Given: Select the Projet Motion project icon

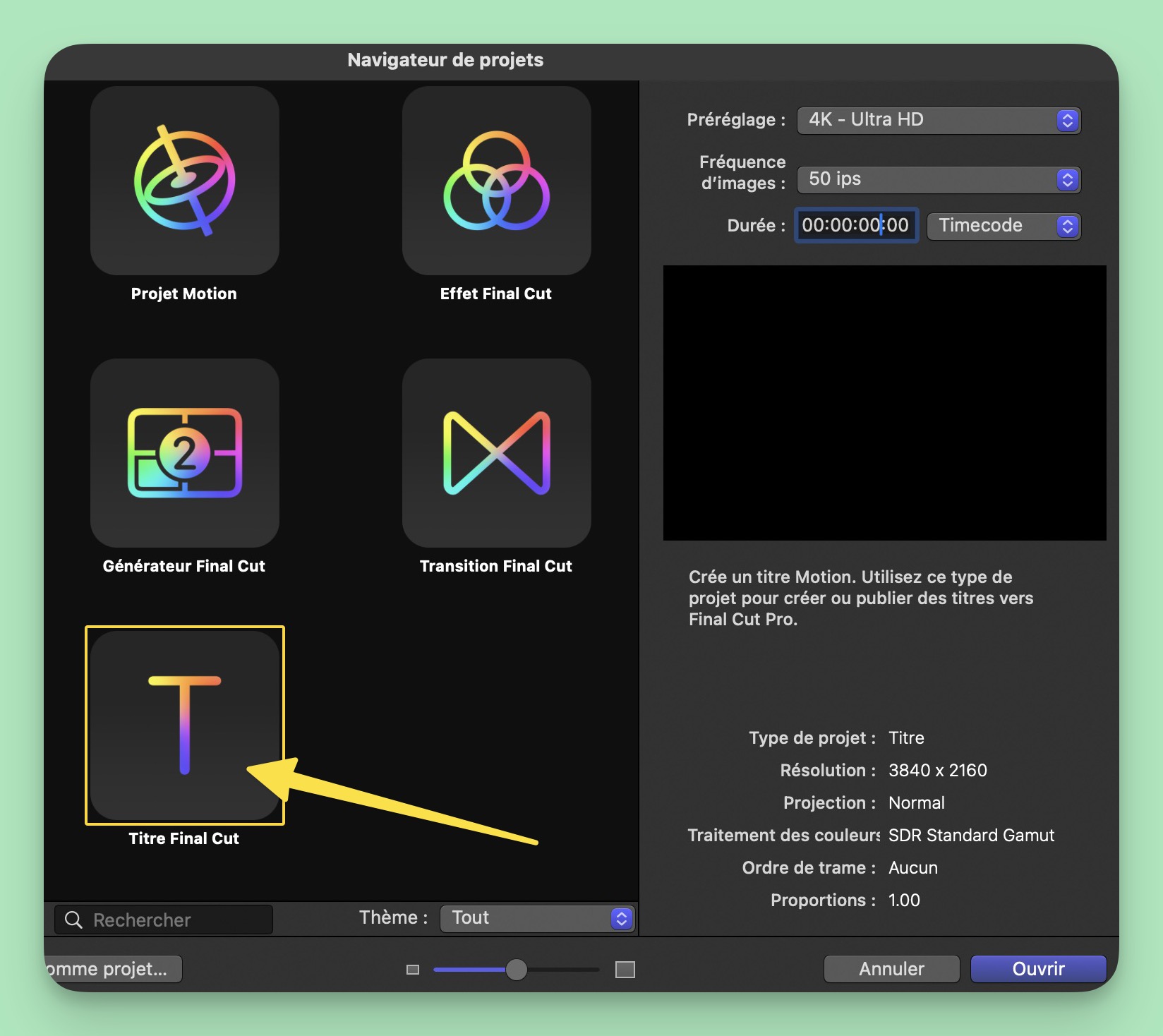Looking at the screenshot, I should coord(185,181).
